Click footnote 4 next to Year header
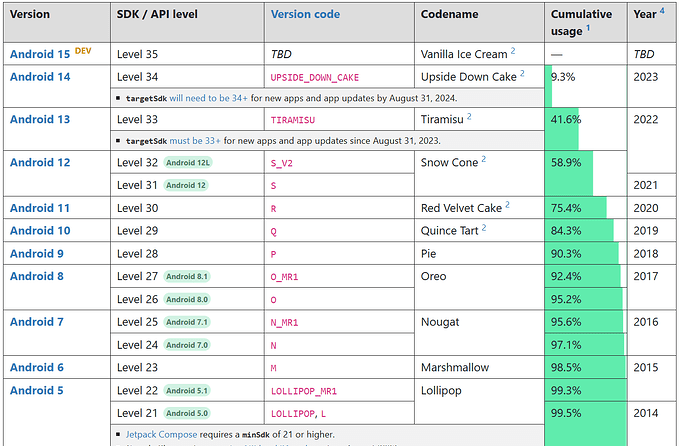Image resolution: width=690 pixels, height=446 pixels. [662, 11]
